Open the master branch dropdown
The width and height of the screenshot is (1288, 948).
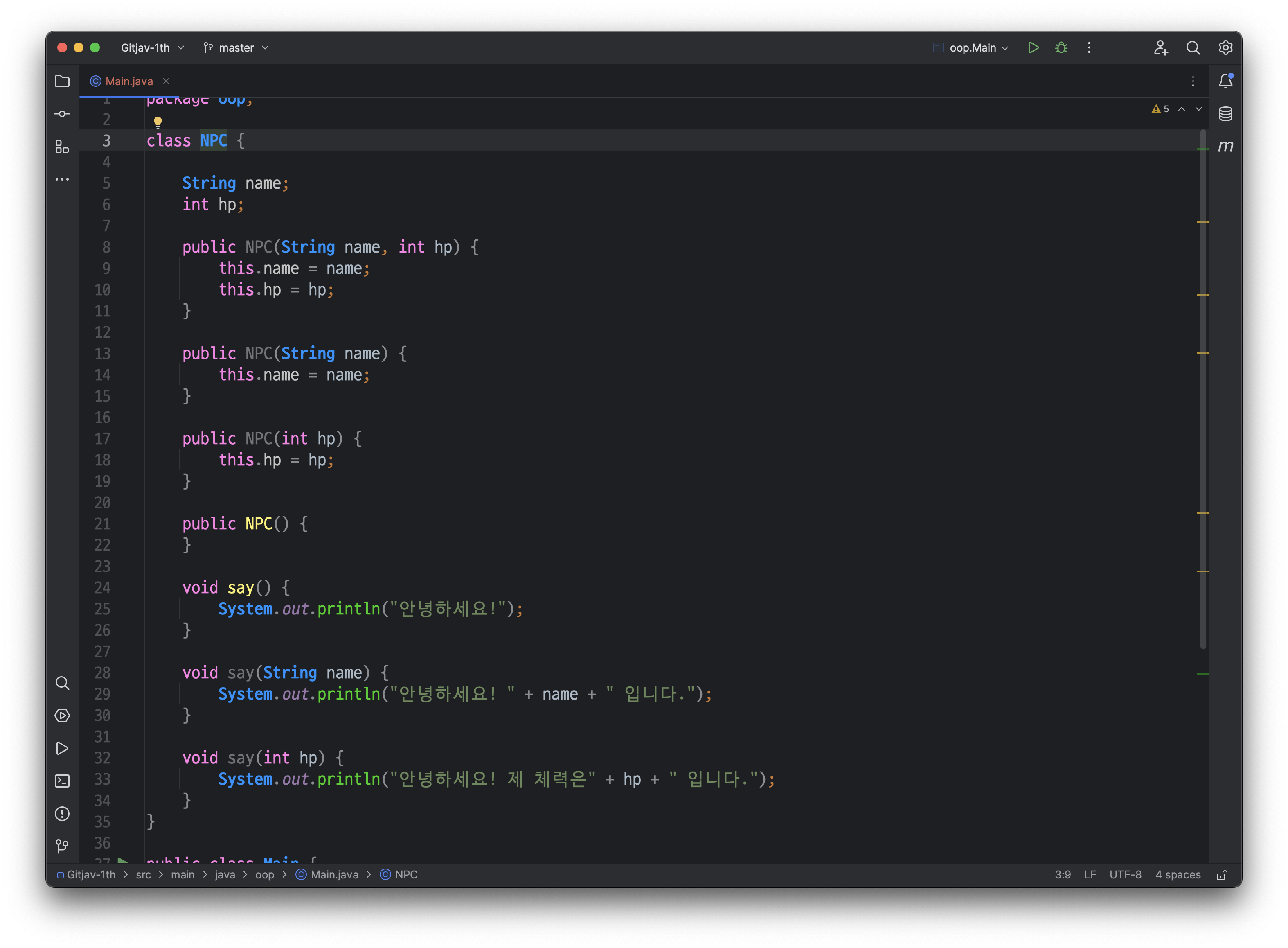pyautogui.click(x=236, y=47)
